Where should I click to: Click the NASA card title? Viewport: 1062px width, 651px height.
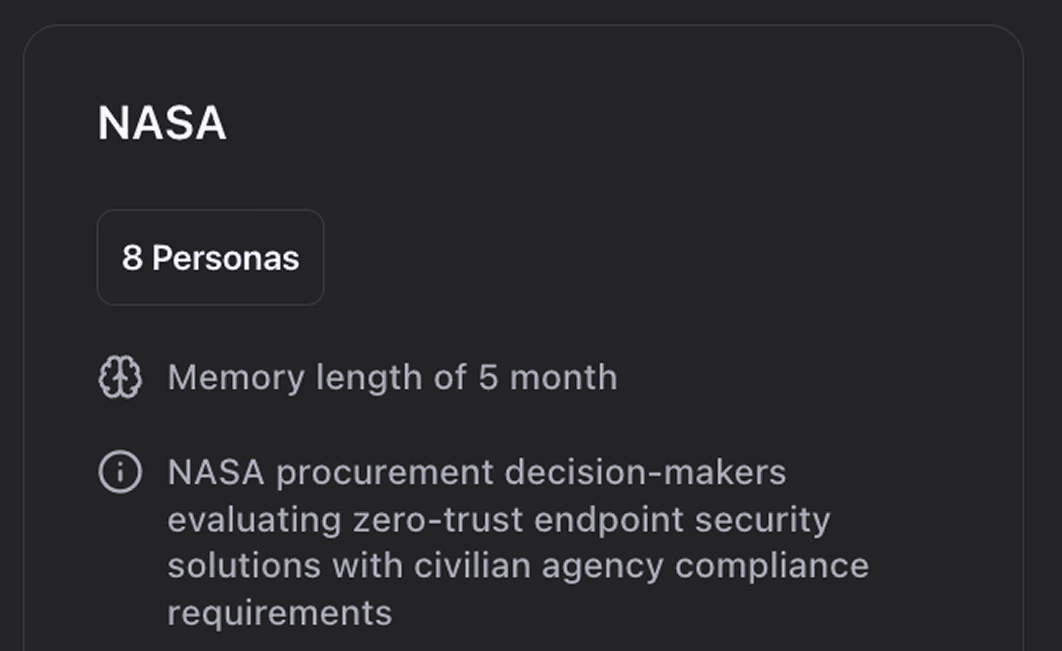(x=162, y=124)
